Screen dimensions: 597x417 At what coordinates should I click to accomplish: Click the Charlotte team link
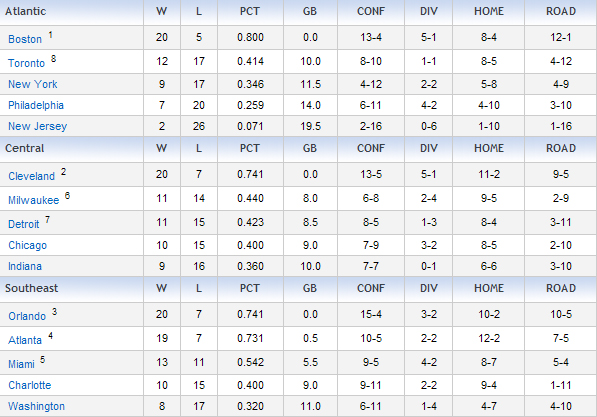click(30, 385)
